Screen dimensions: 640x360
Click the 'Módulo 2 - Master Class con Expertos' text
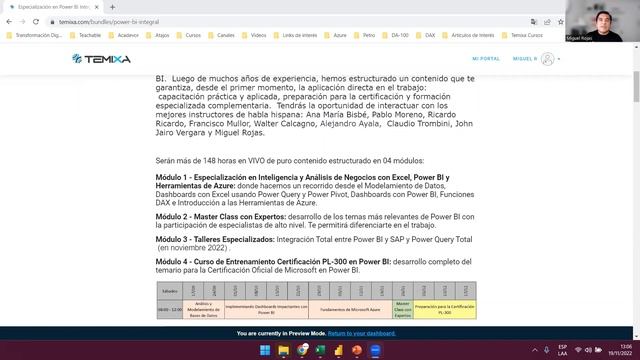point(221,217)
